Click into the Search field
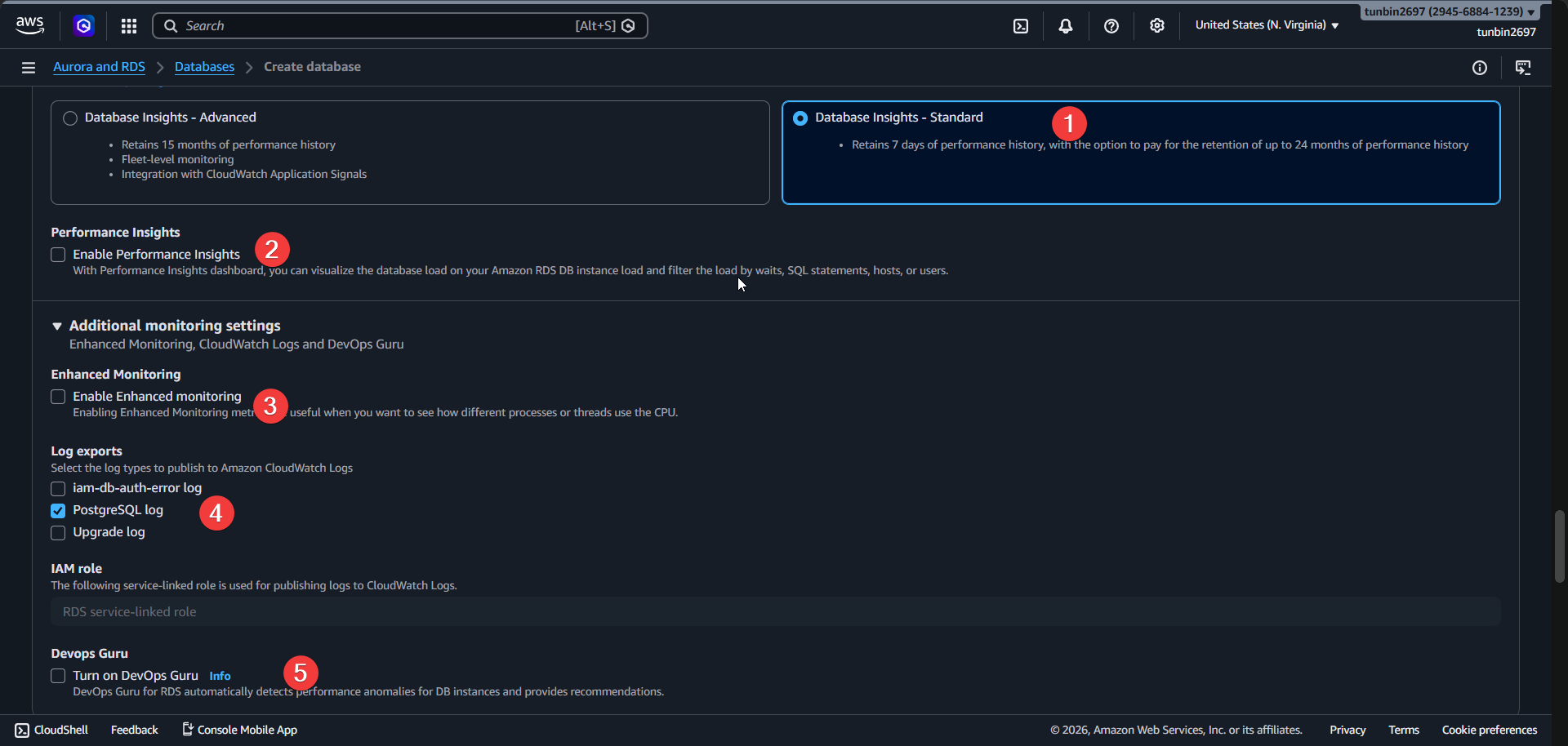1568x746 pixels. click(x=367, y=25)
